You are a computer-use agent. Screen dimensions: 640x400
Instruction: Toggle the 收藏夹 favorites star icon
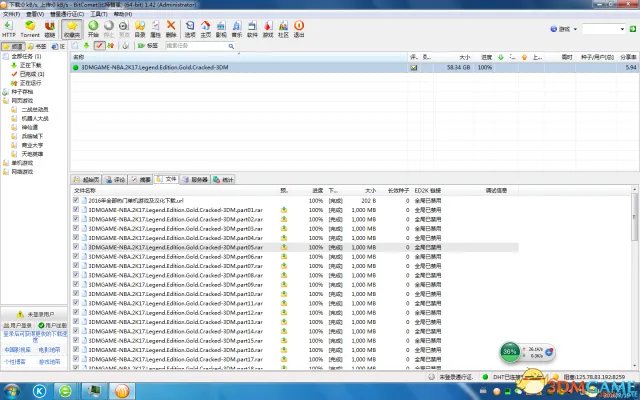click(x=72, y=29)
